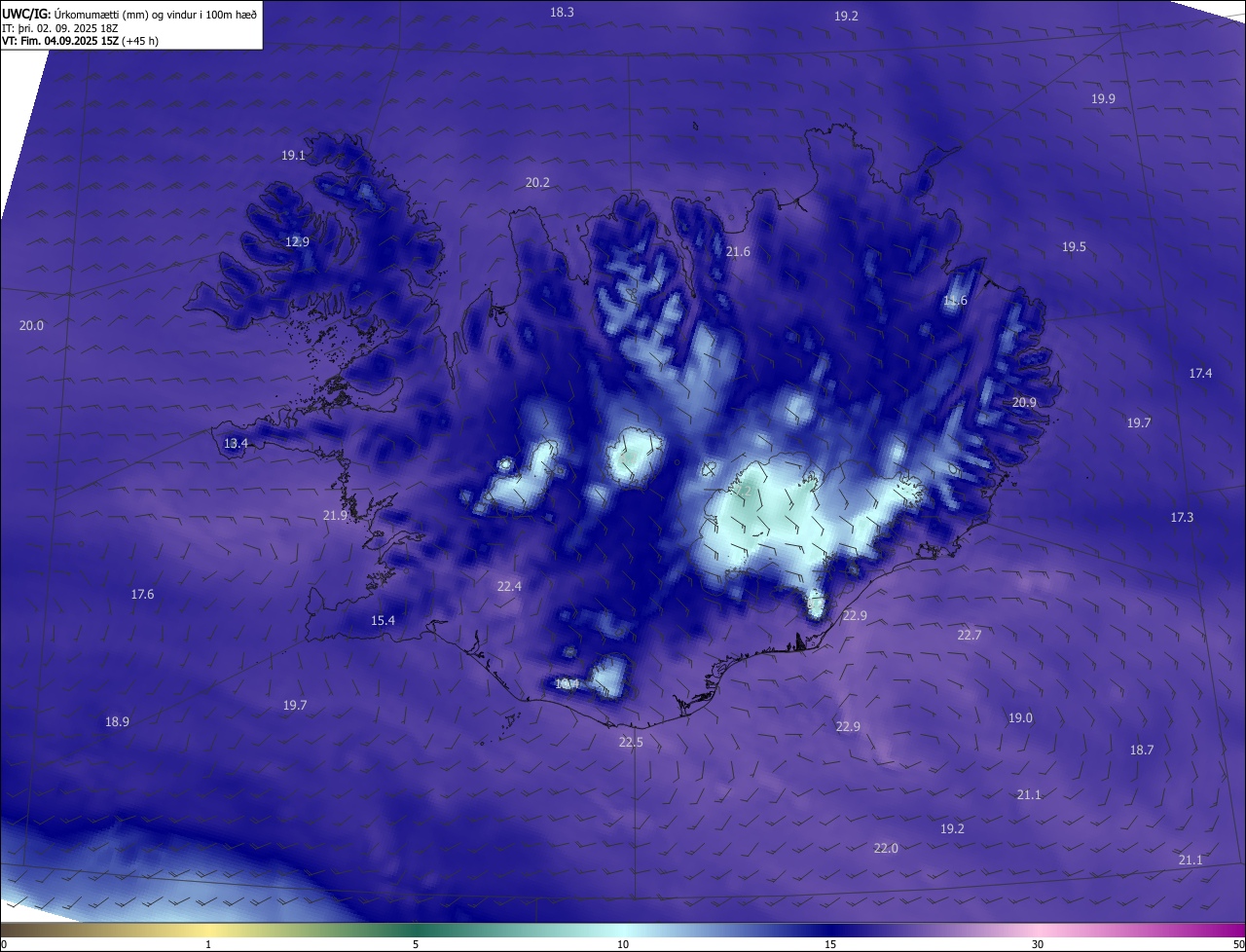
Task: Click the map value 18.7
Action: point(1142,751)
